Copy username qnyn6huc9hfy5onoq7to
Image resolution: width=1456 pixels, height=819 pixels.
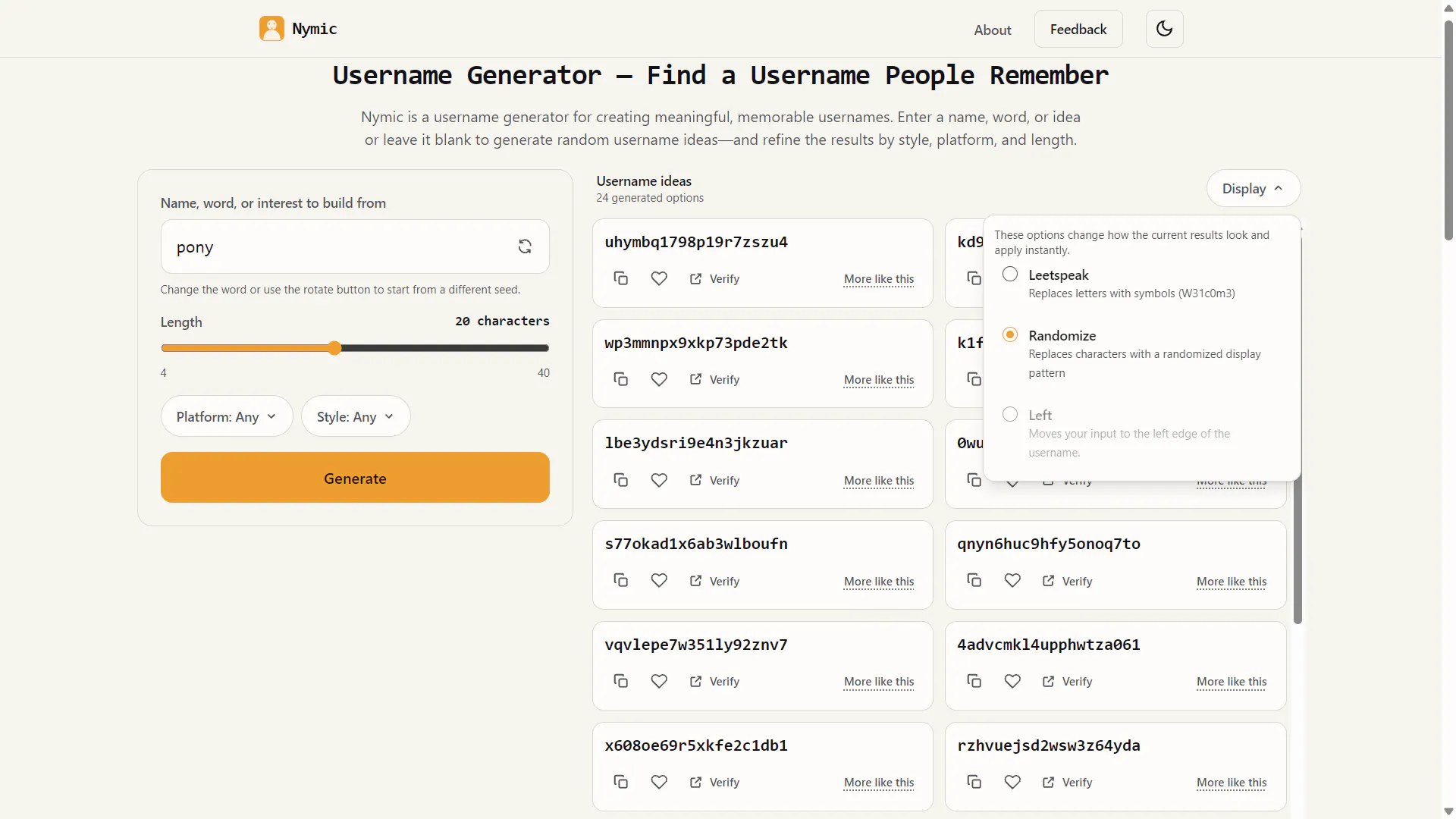[974, 581]
